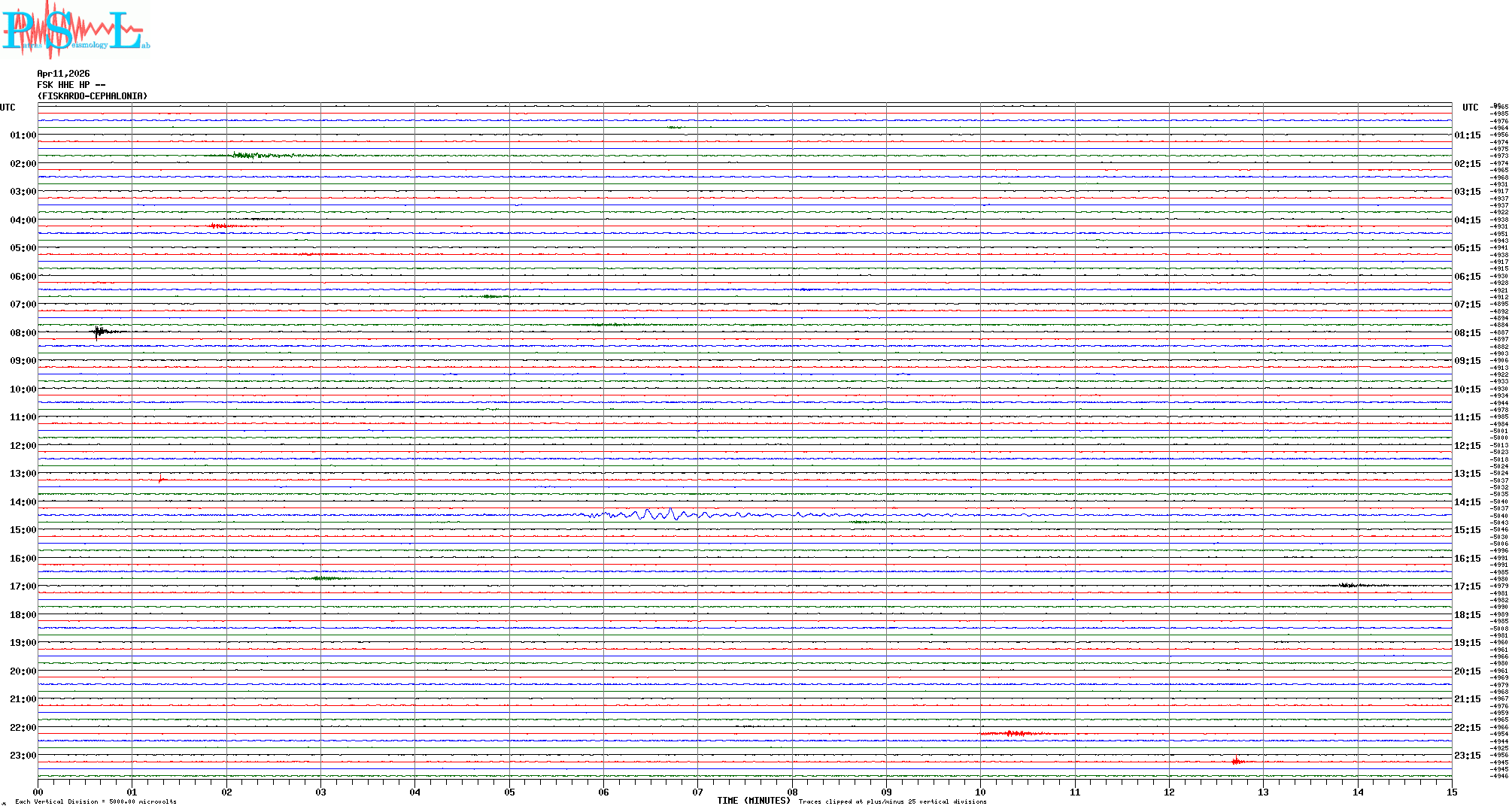Viewport: 1512px width, 812px height.
Task: Click the 08:00 hour label on left
Action: [23, 333]
